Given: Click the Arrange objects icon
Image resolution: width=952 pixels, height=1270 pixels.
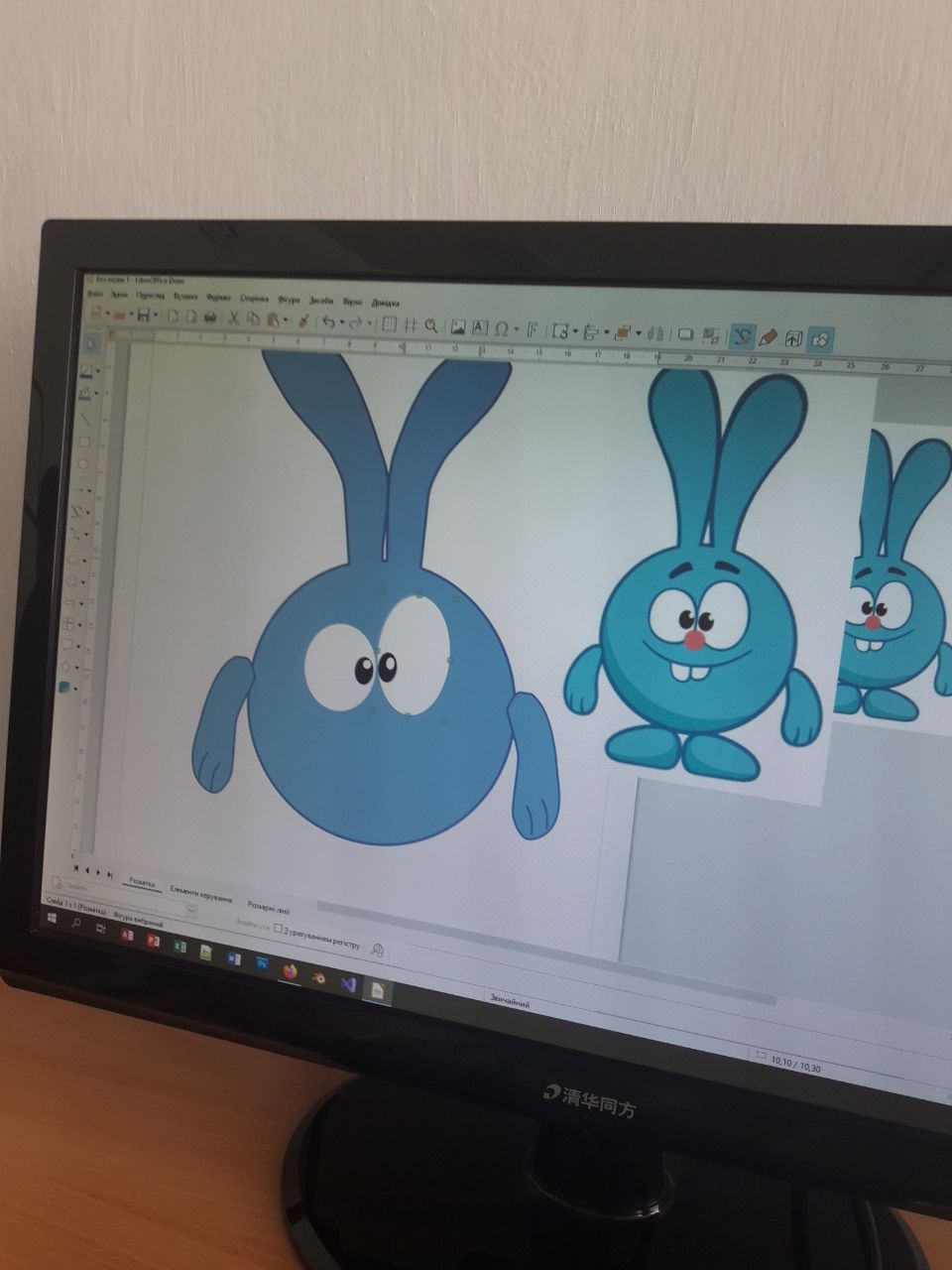Looking at the screenshot, I should 623,333.
